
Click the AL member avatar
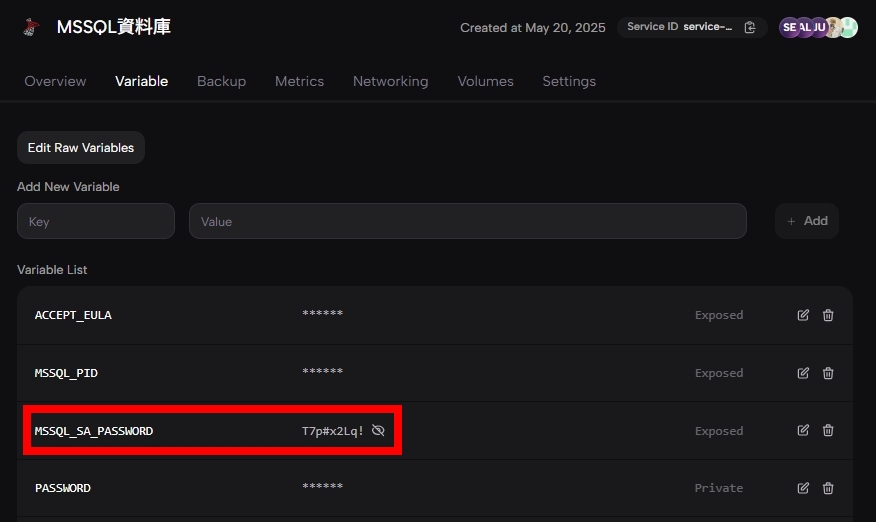coord(804,27)
